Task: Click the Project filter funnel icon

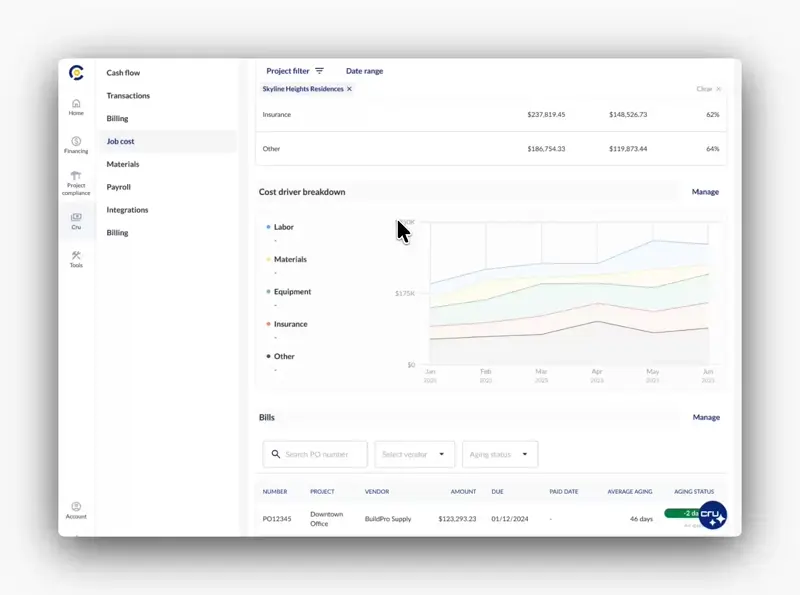Action: [319, 71]
